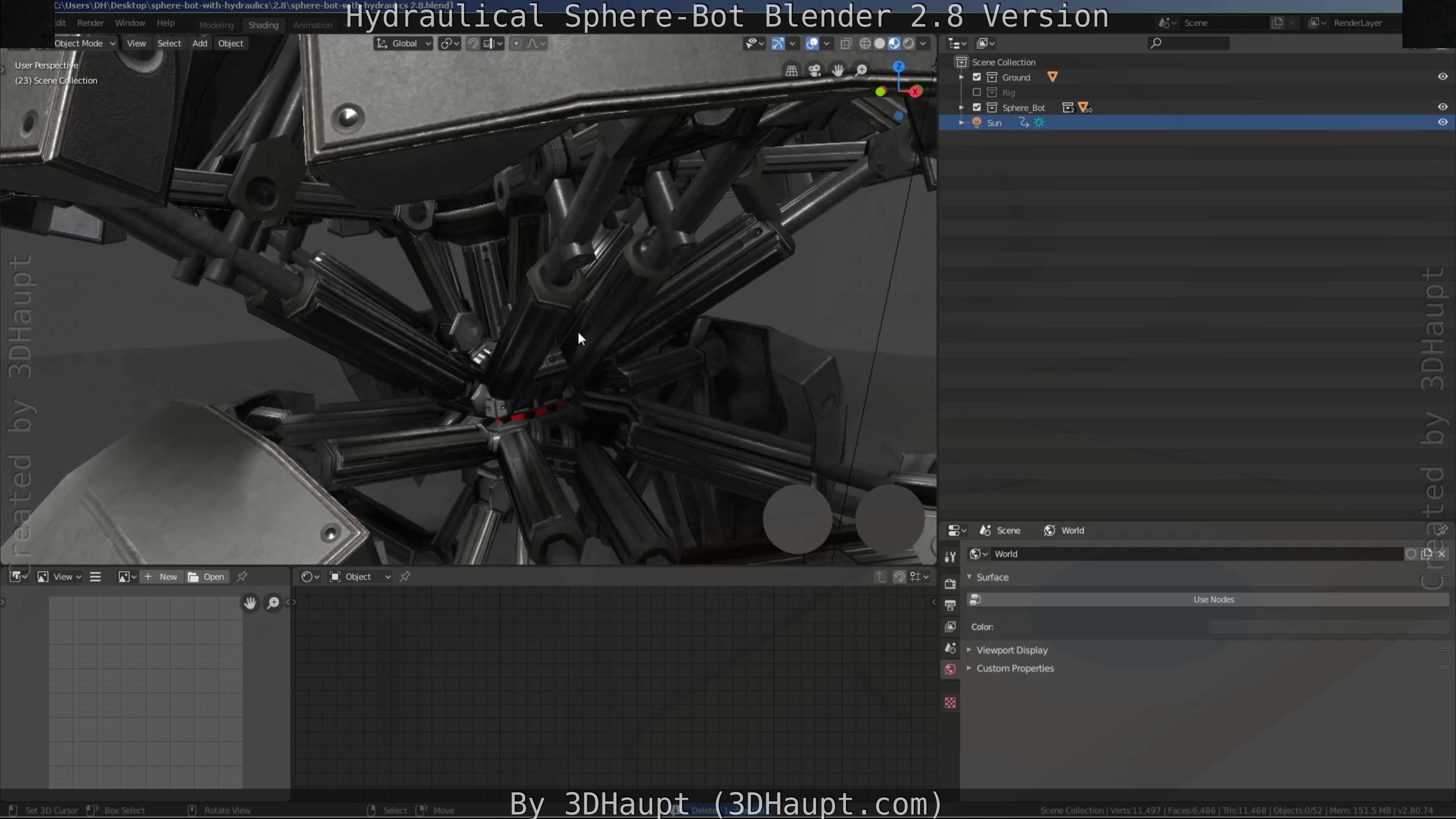This screenshot has width=1456, height=819.
Task: Click the camera view icon in viewport
Action: (x=814, y=71)
